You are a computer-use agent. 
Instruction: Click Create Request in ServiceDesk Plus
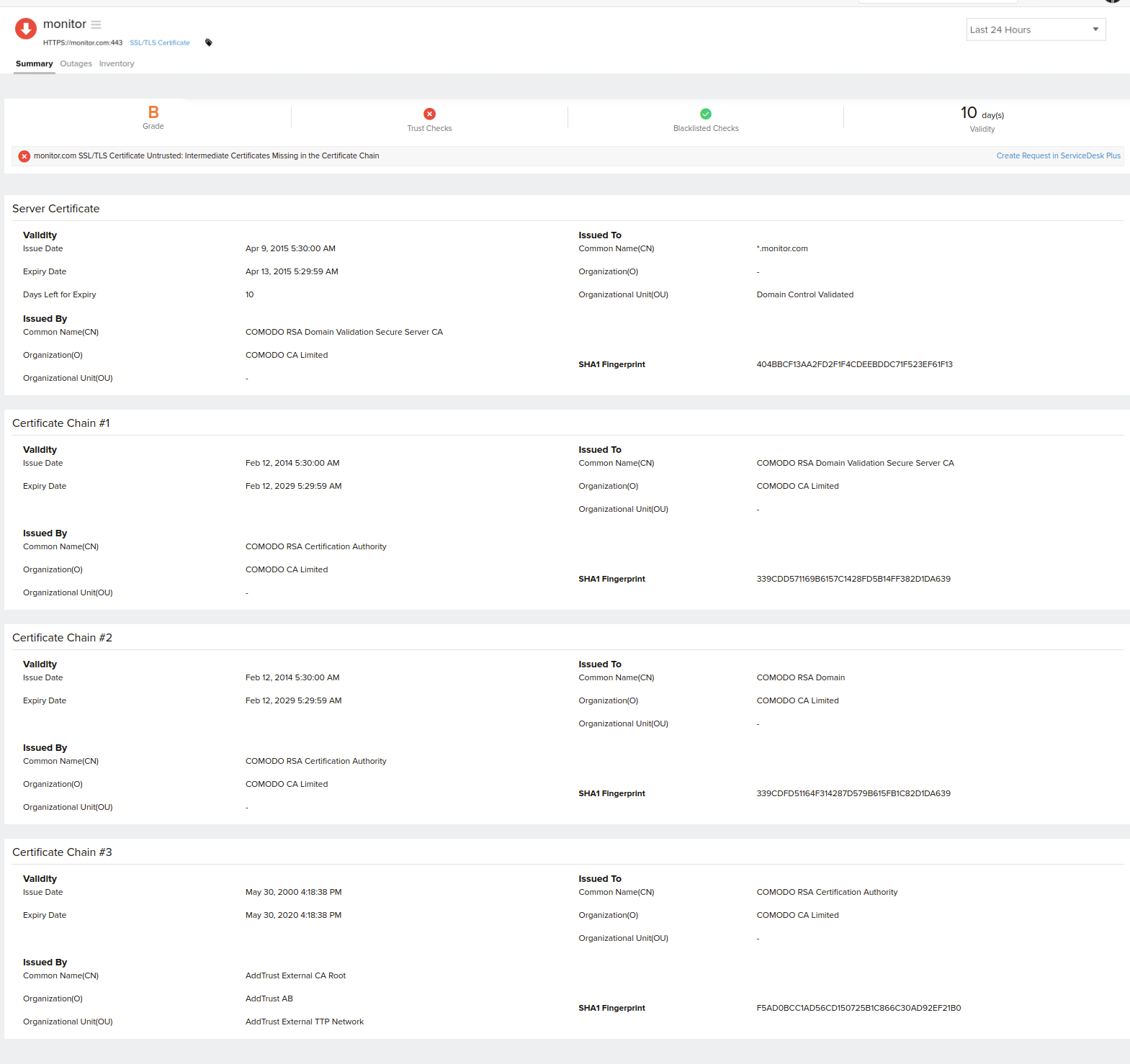pyautogui.click(x=1058, y=155)
